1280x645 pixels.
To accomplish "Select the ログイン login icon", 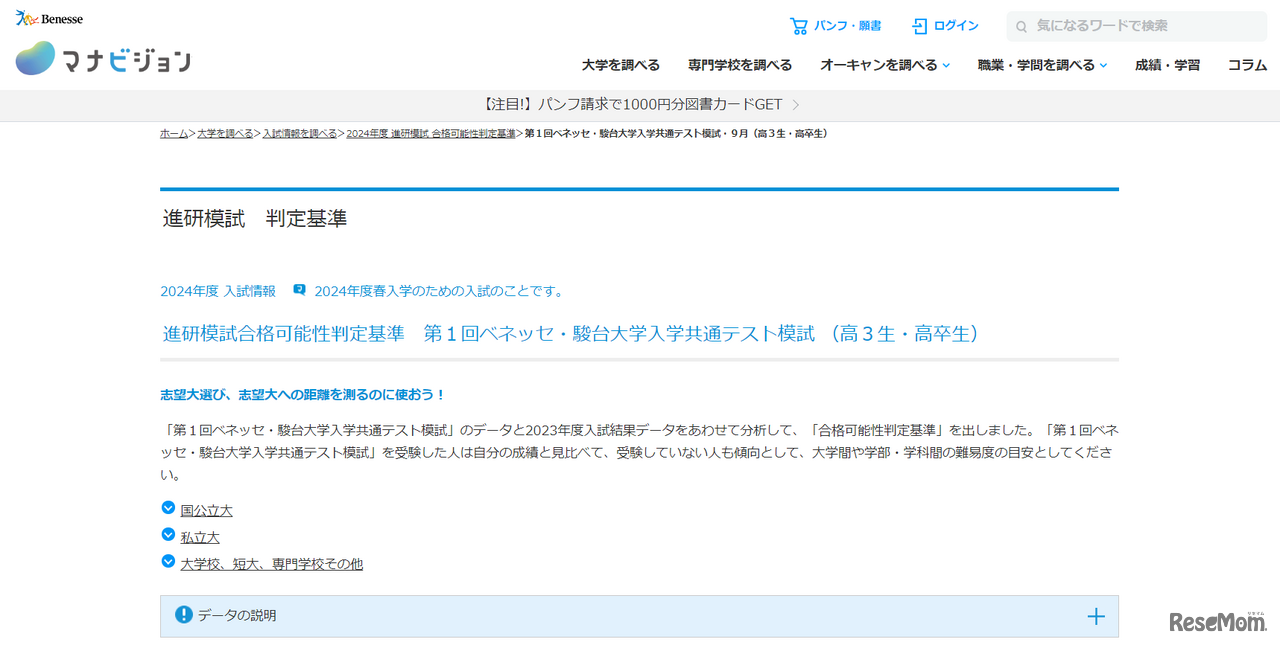I will [917, 25].
